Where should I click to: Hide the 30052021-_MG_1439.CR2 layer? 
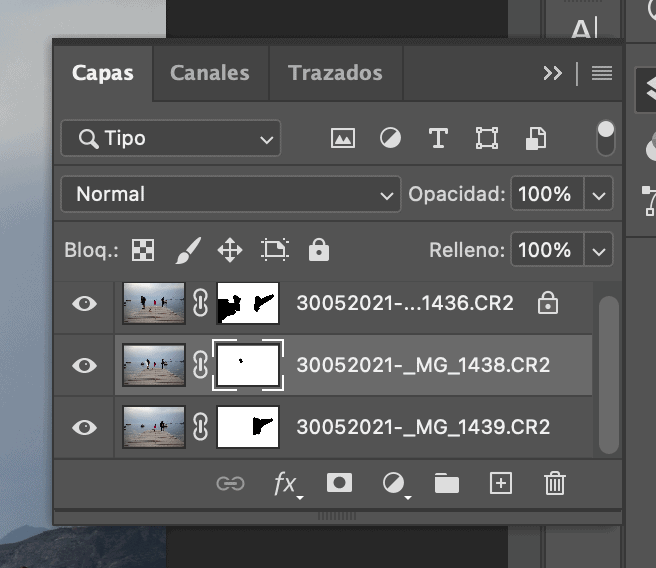(x=85, y=427)
